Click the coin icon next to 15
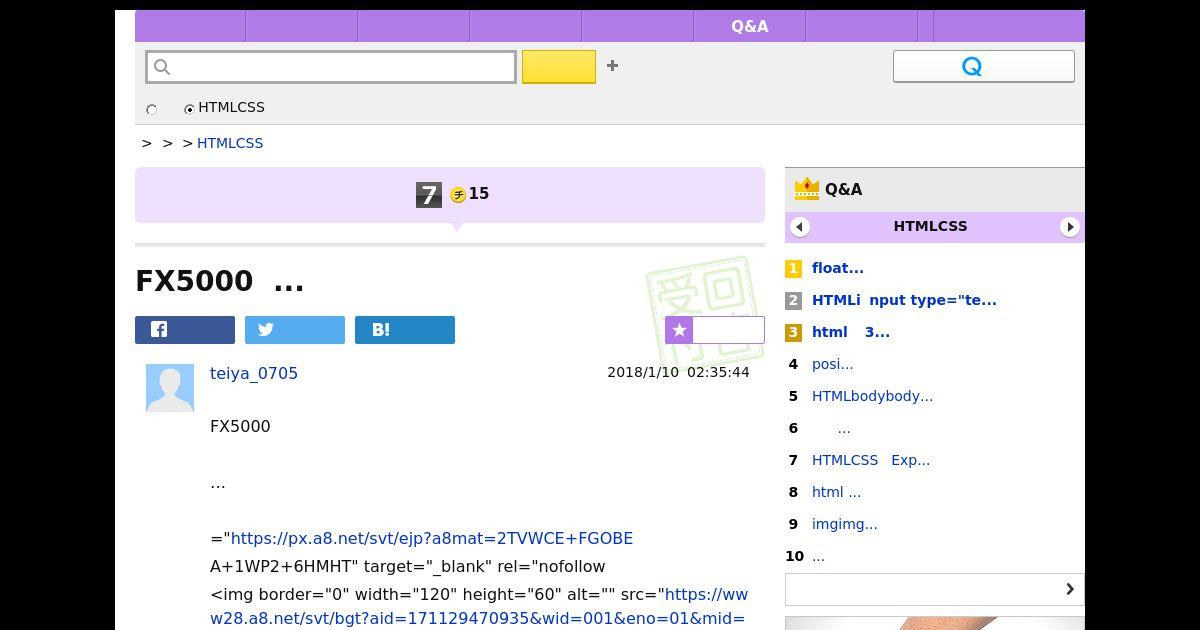Screen dimensions: 1200x630 [x=458, y=195]
